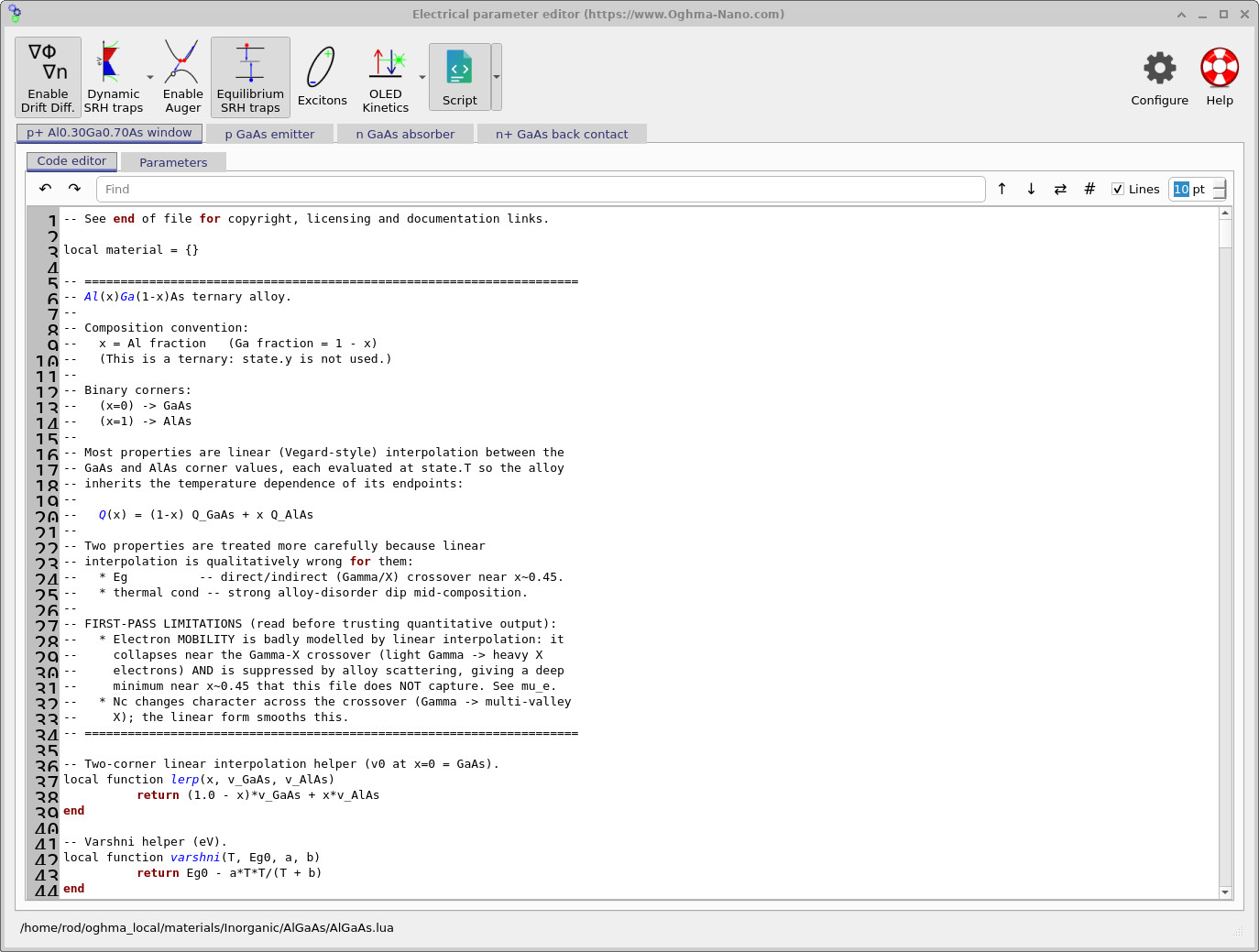Click the Find search field
Screen dimensions: 1259x952
click(x=541, y=189)
